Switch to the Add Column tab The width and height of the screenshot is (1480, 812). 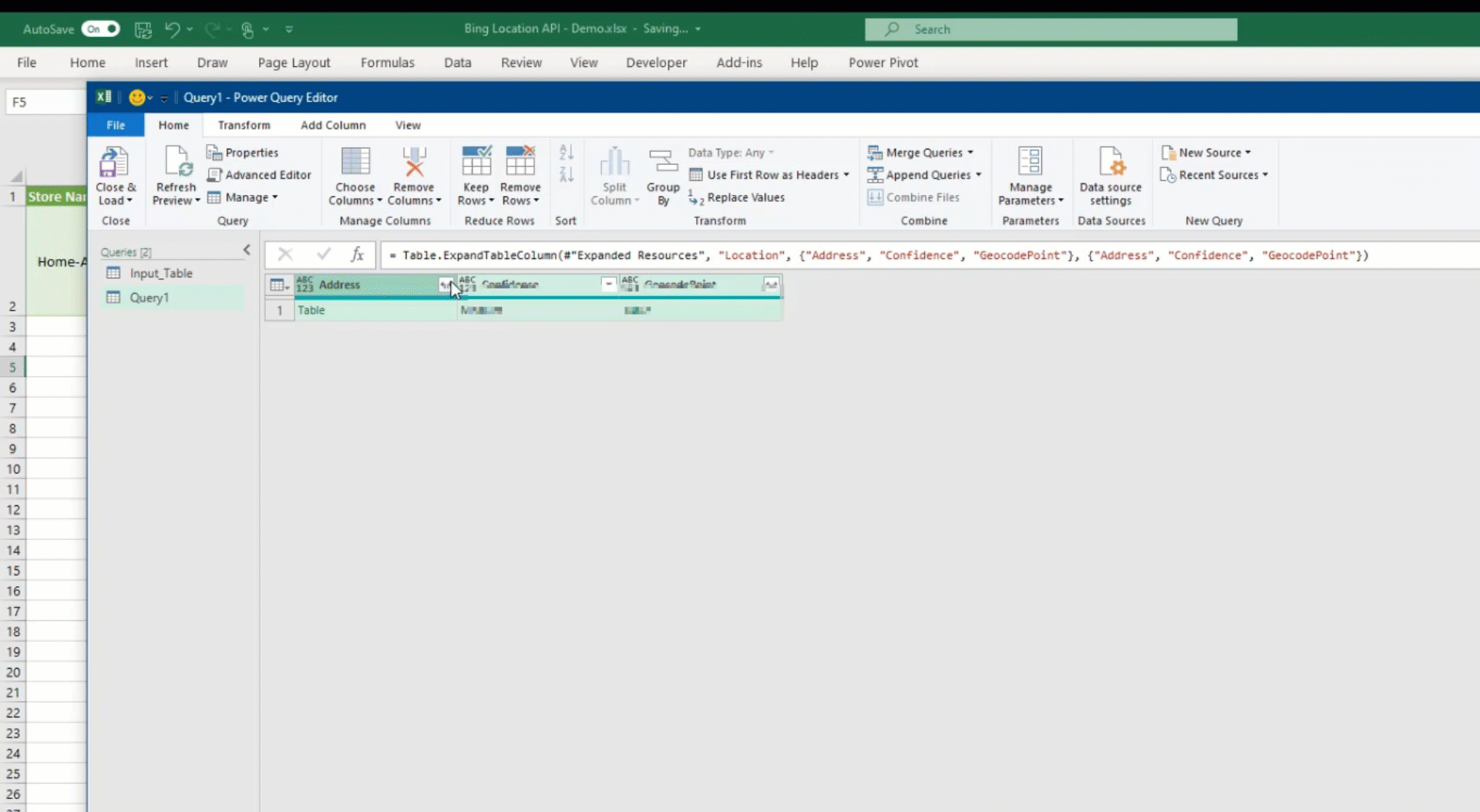pos(333,125)
